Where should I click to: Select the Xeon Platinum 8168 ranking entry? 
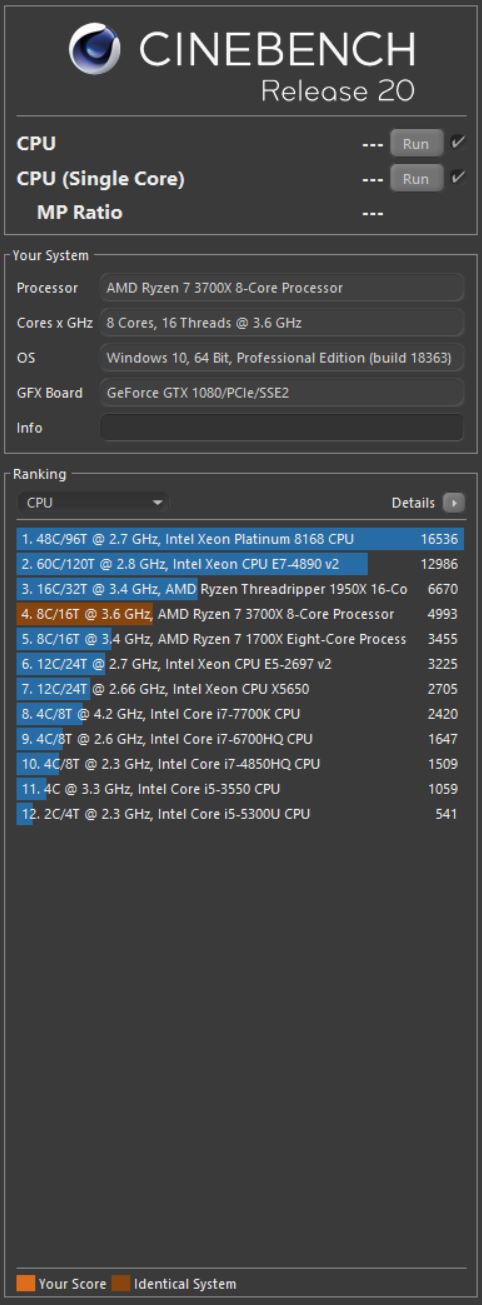[240, 539]
